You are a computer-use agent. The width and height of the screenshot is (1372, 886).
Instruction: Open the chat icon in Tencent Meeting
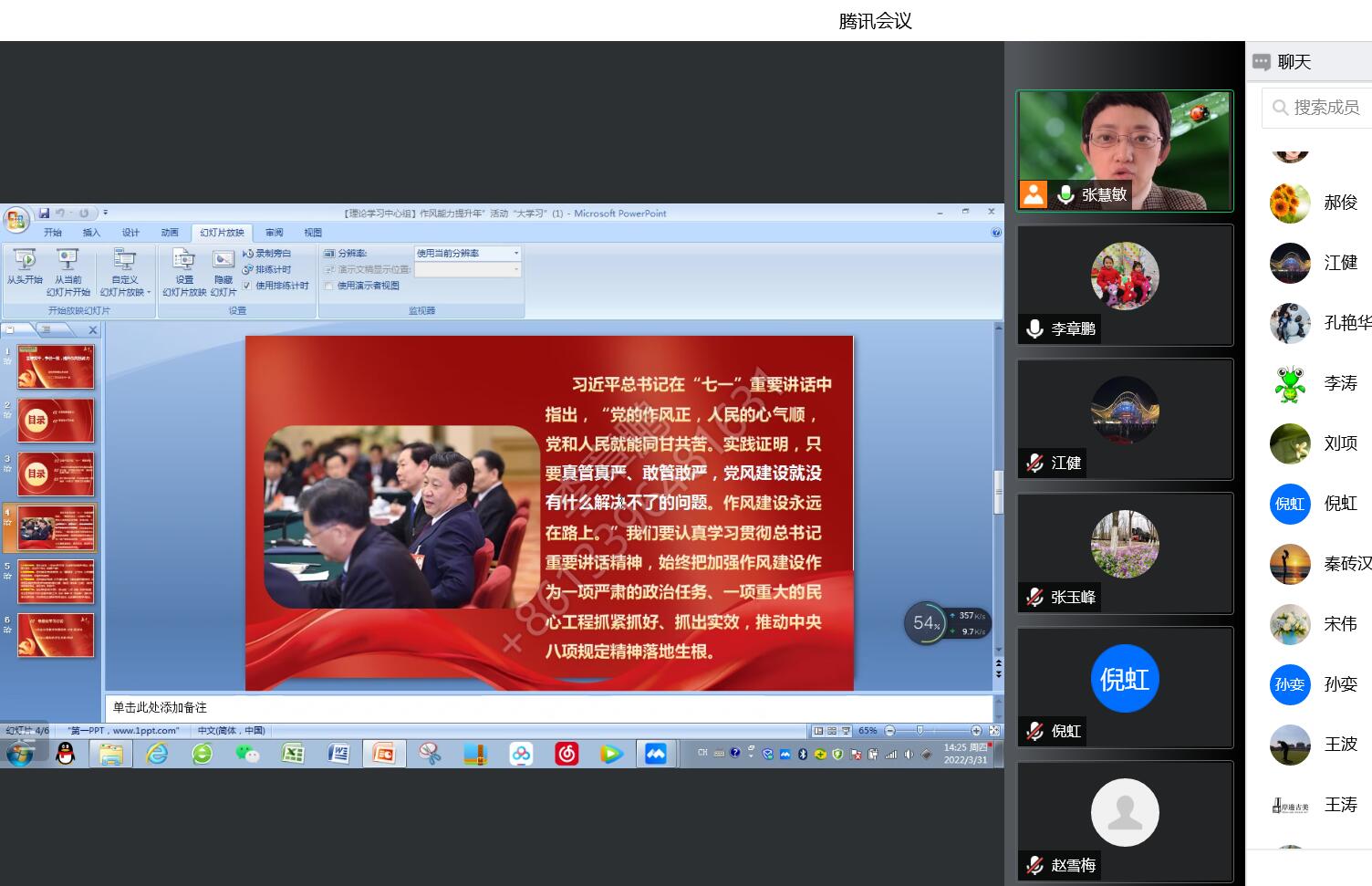click(1262, 62)
